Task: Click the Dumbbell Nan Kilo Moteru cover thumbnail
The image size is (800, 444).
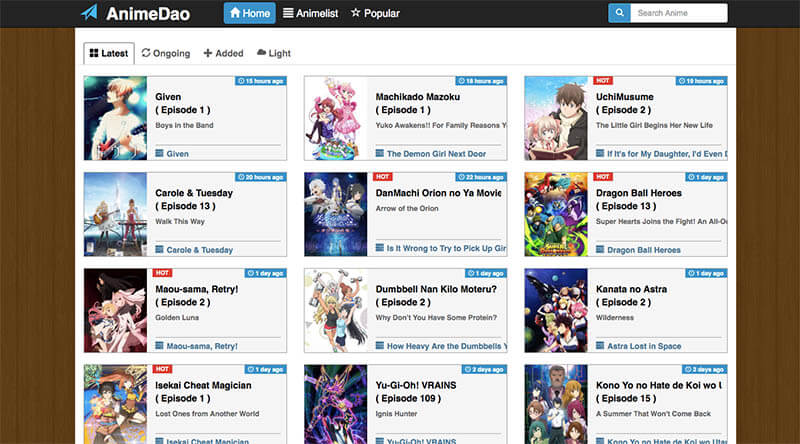Action: 336,310
